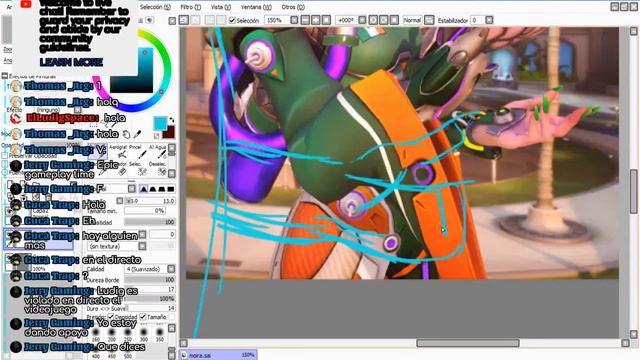
Task: Open the Calidad 4 (Suavizado) dropdown
Action: pyautogui.click(x=171, y=269)
